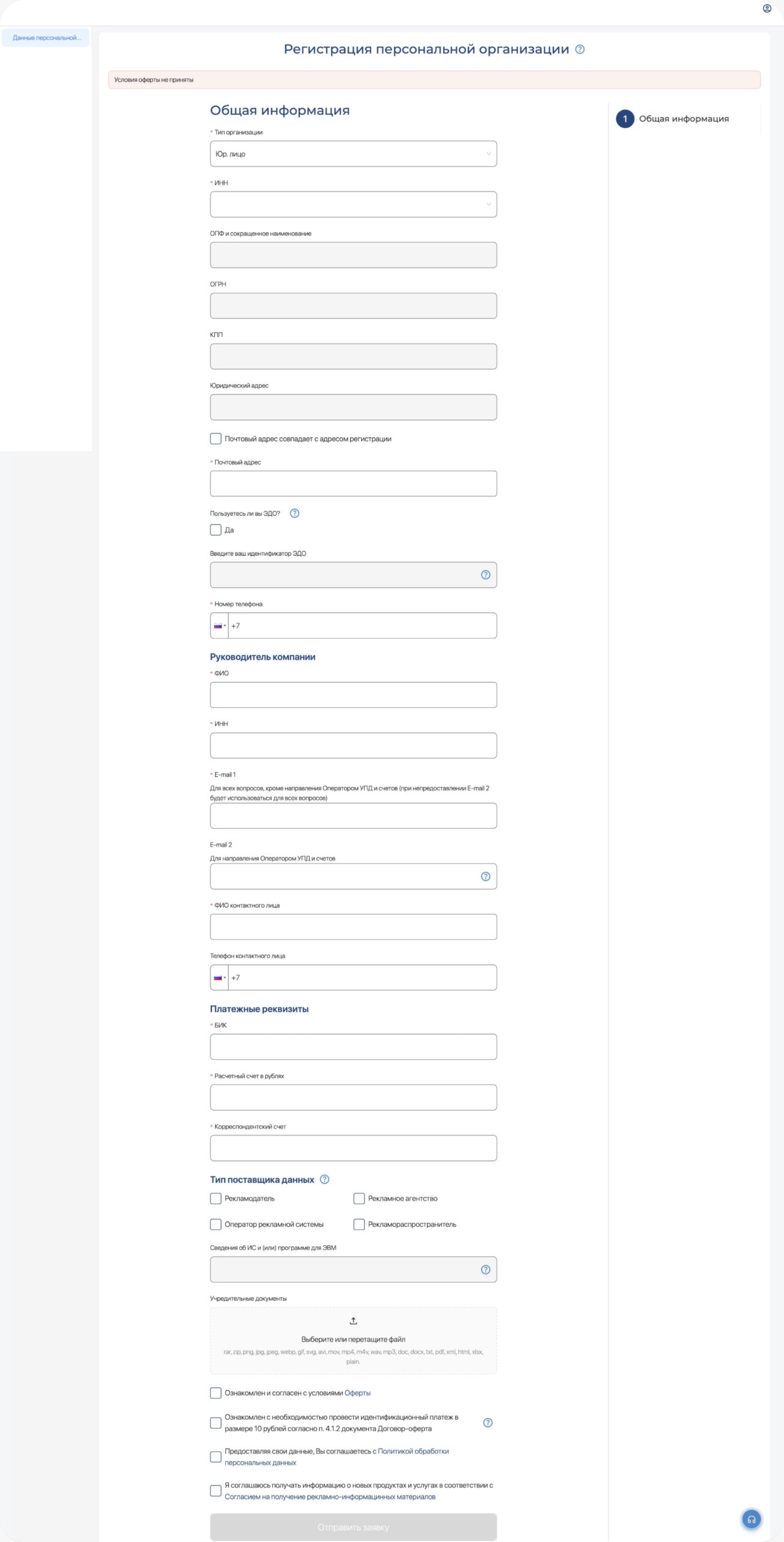Select Рекламораспространитель checkbox

[x=359, y=1225]
